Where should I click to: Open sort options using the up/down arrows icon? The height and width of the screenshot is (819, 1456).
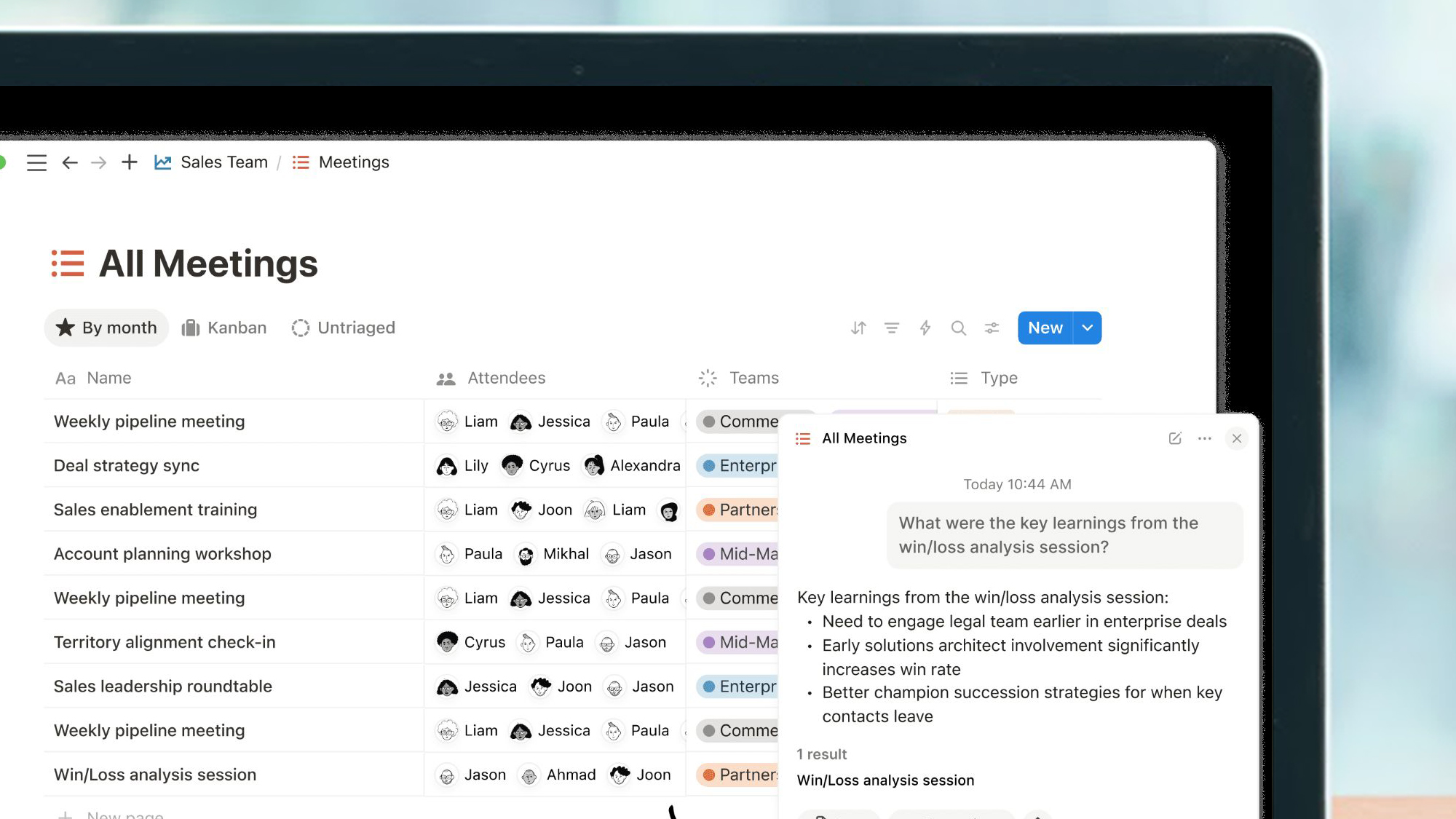858,328
